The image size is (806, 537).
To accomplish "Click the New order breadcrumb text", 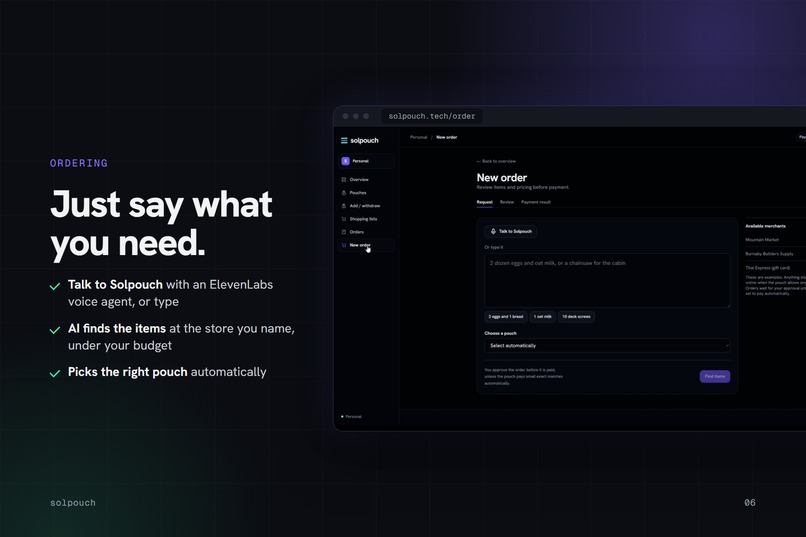I will 447,137.
